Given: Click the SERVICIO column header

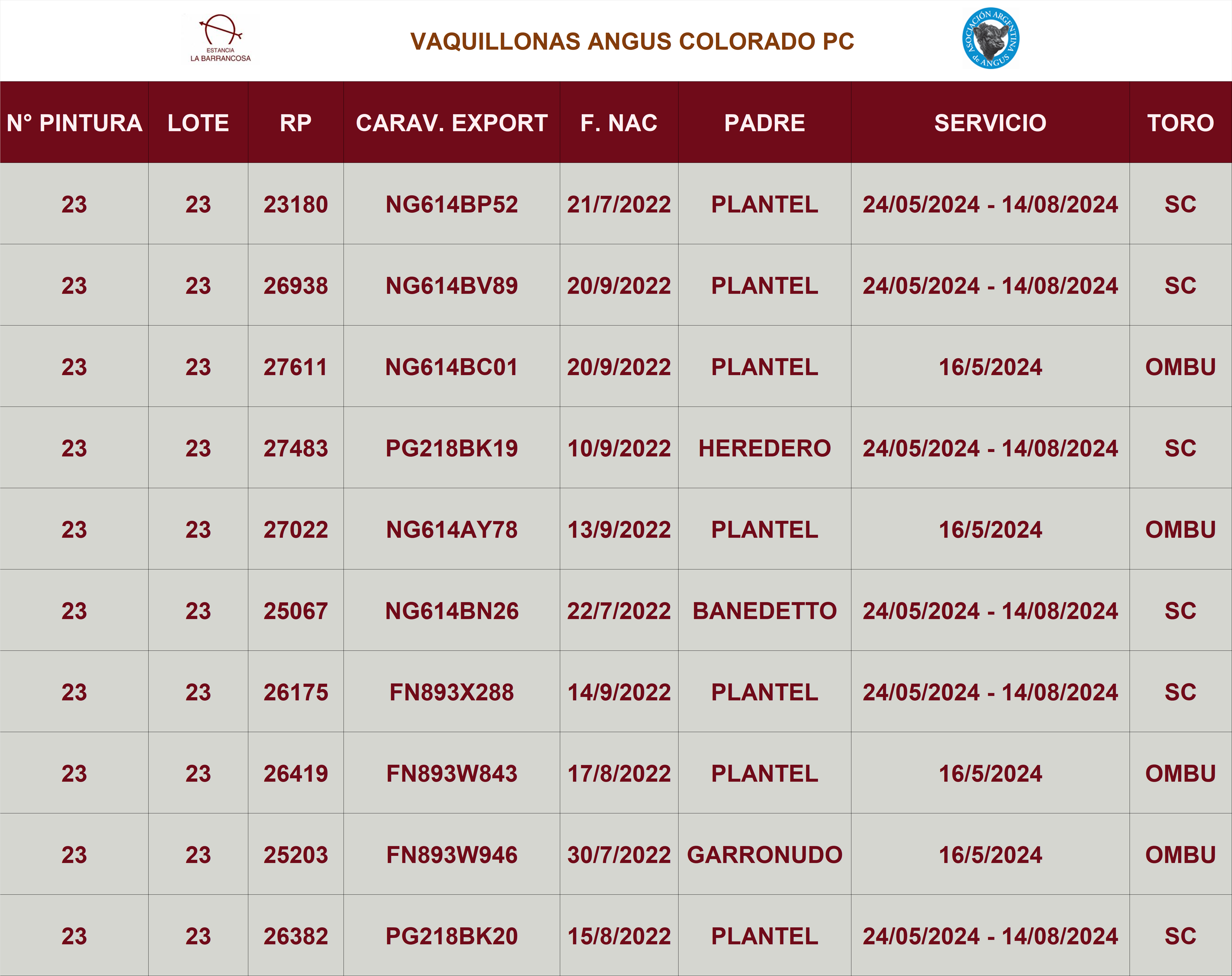Looking at the screenshot, I should point(990,123).
